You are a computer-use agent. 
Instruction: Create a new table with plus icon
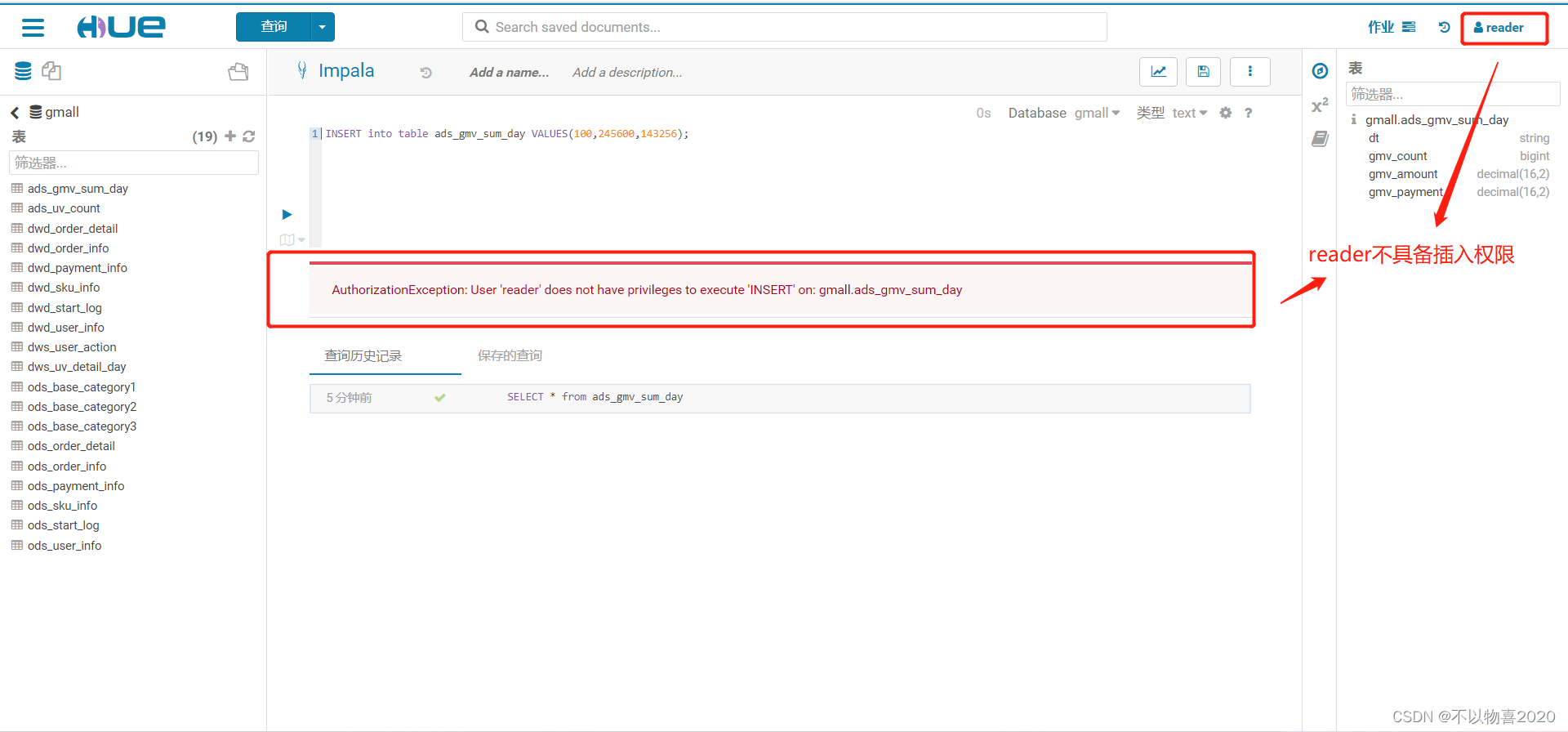230,136
